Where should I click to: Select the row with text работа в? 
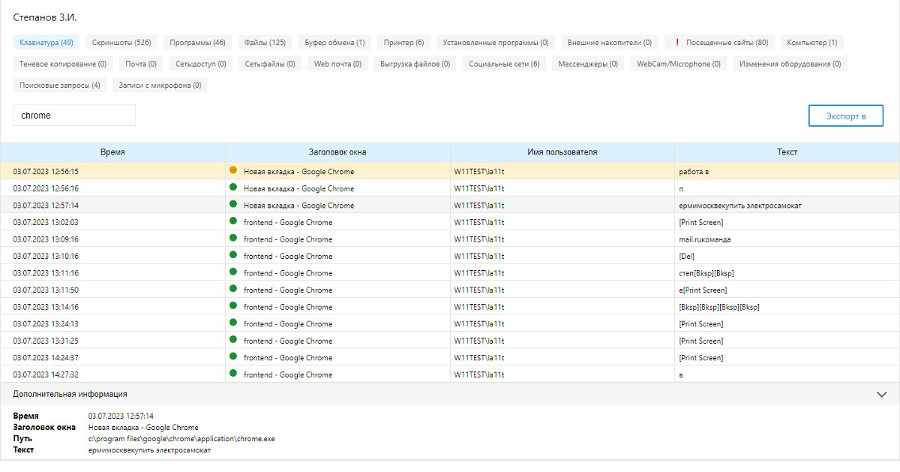(450, 171)
